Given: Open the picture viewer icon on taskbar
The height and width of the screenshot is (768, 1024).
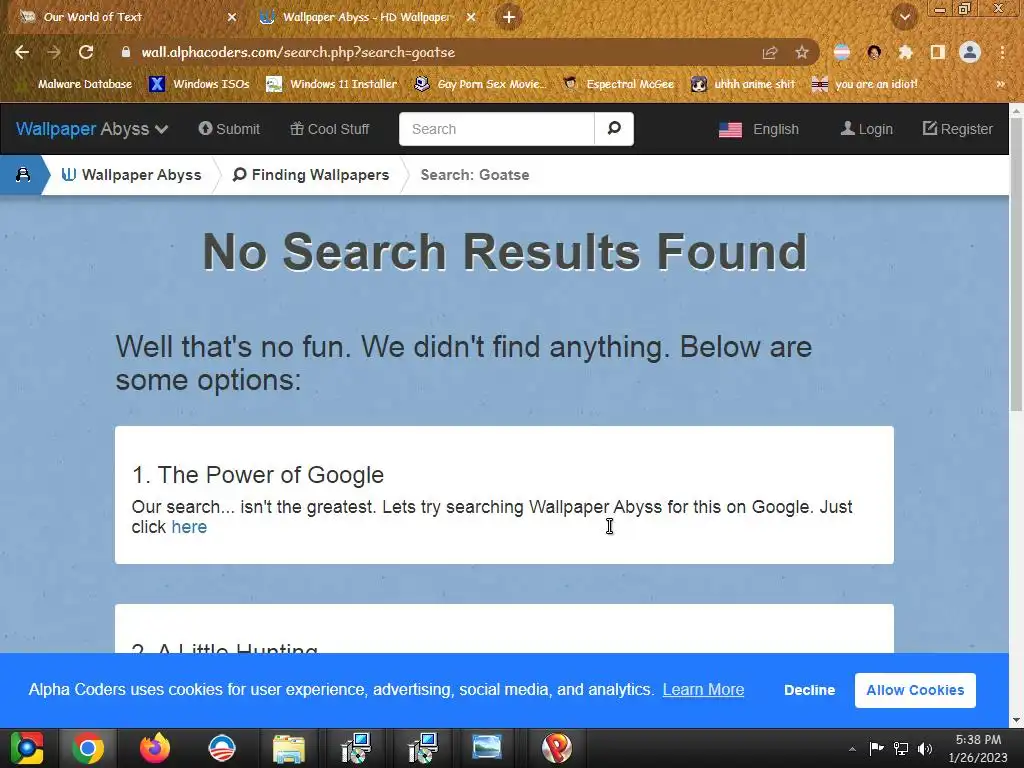Looking at the screenshot, I should click(x=487, y=748).
